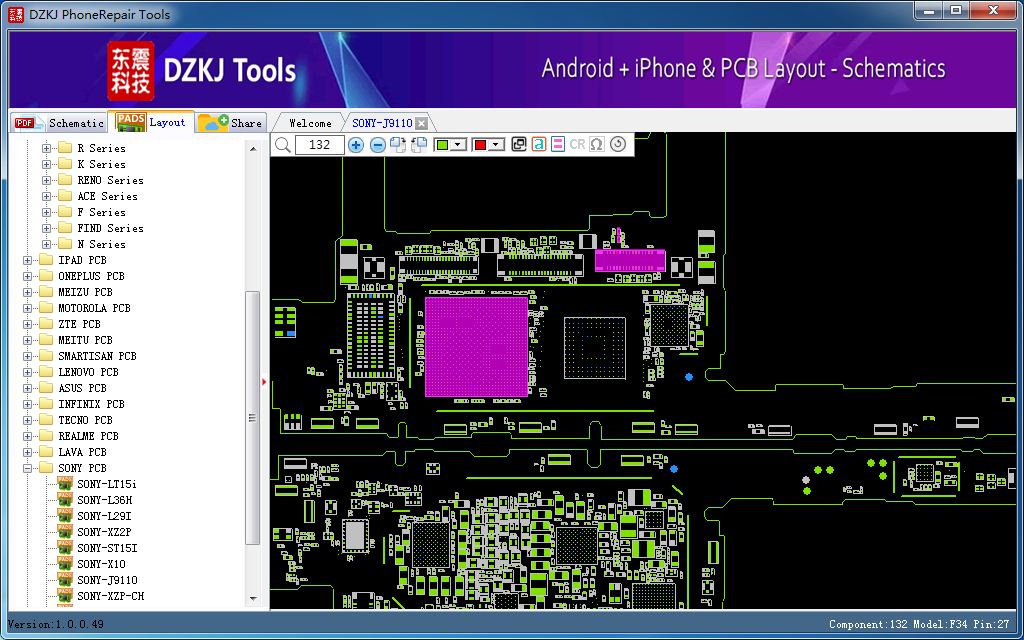
Task: Expand the IPAD PCB folder
Action: 27,260
